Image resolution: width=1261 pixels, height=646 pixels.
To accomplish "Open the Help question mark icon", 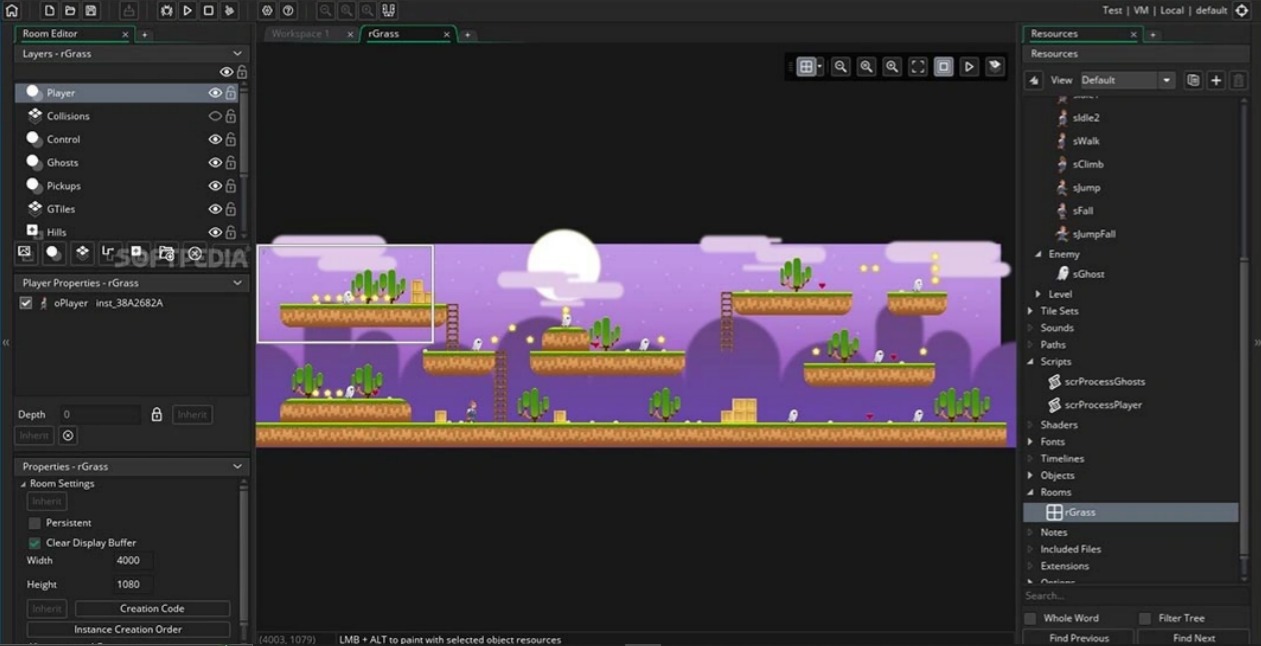I will pos(288,11).
